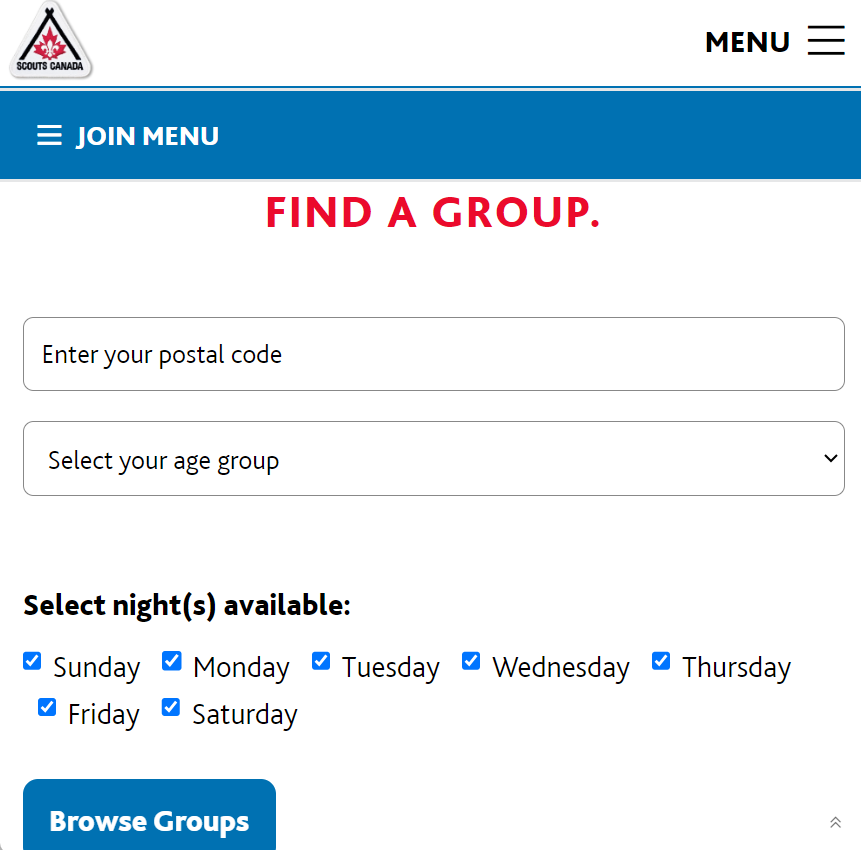Click the Browse Groups button

tap(149, 820)
